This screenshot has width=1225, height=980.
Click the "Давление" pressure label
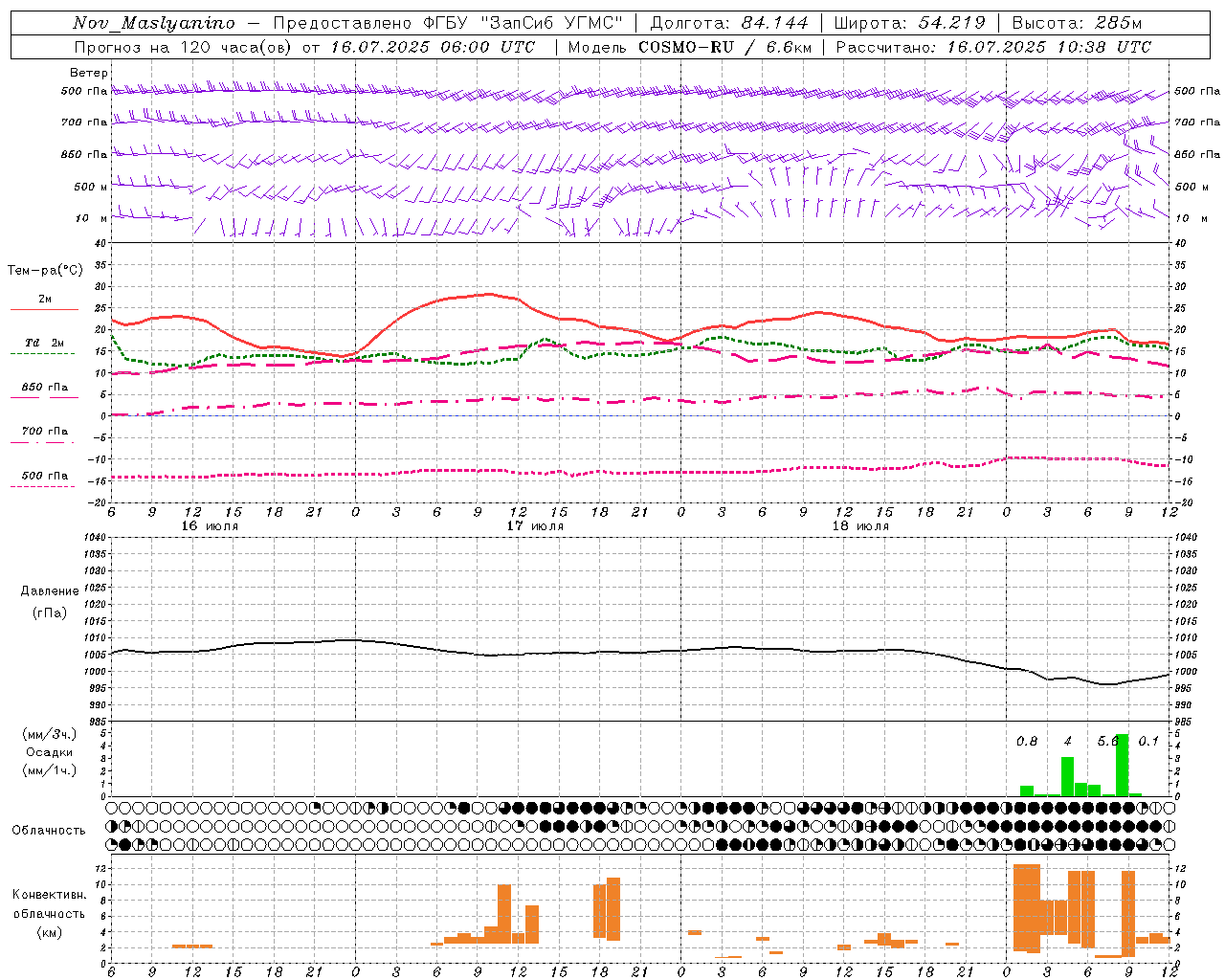[50, 591]
